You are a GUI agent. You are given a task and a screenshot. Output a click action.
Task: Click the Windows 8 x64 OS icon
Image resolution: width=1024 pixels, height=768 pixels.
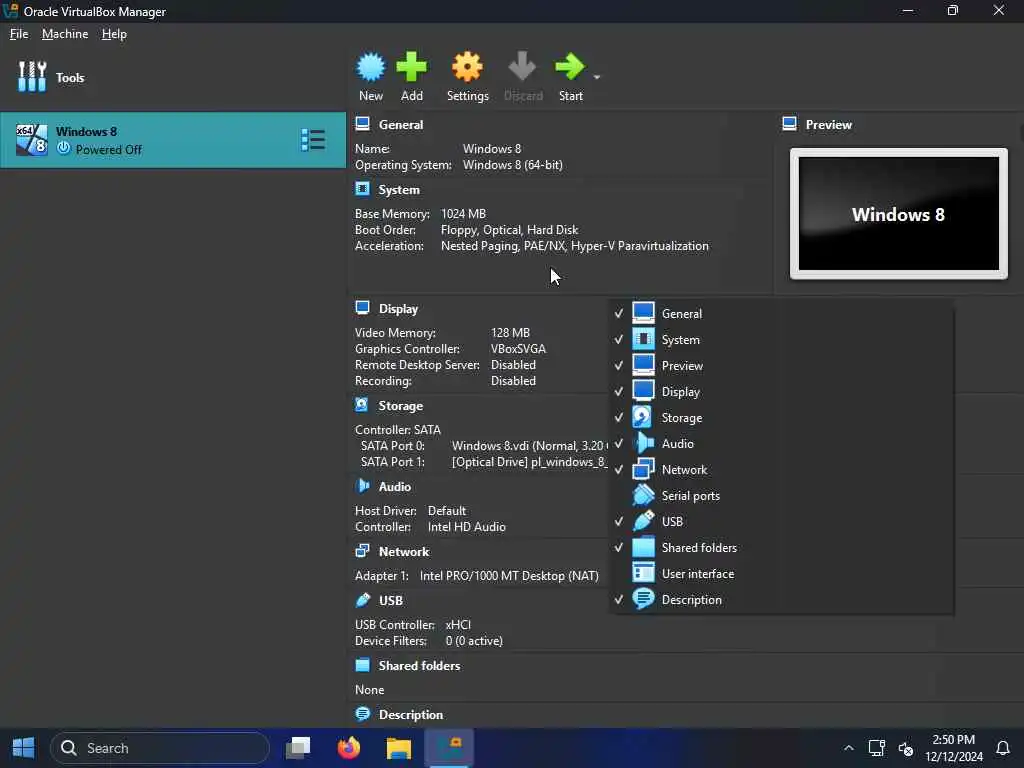pyautogui.click(x=31, y=140)
